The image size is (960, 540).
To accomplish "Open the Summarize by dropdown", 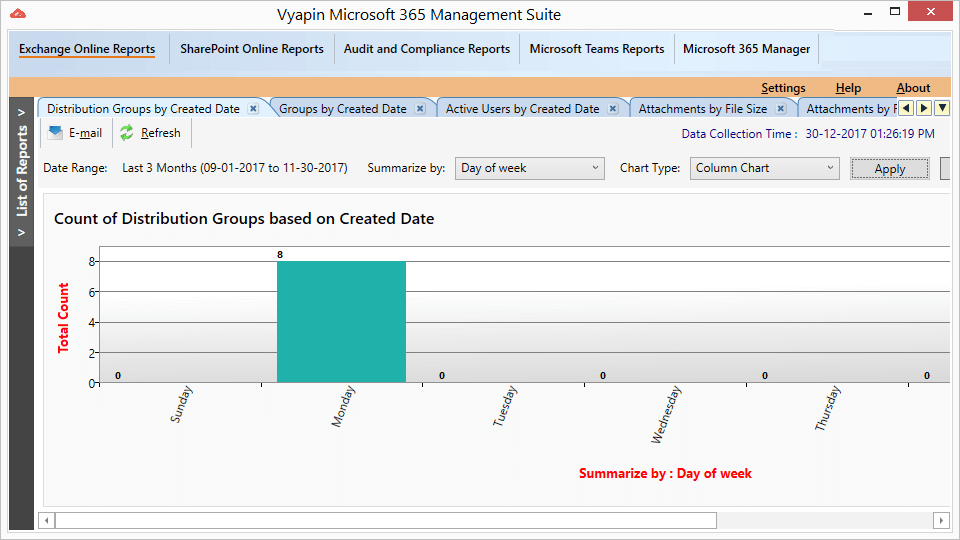I will coord(530,168).
